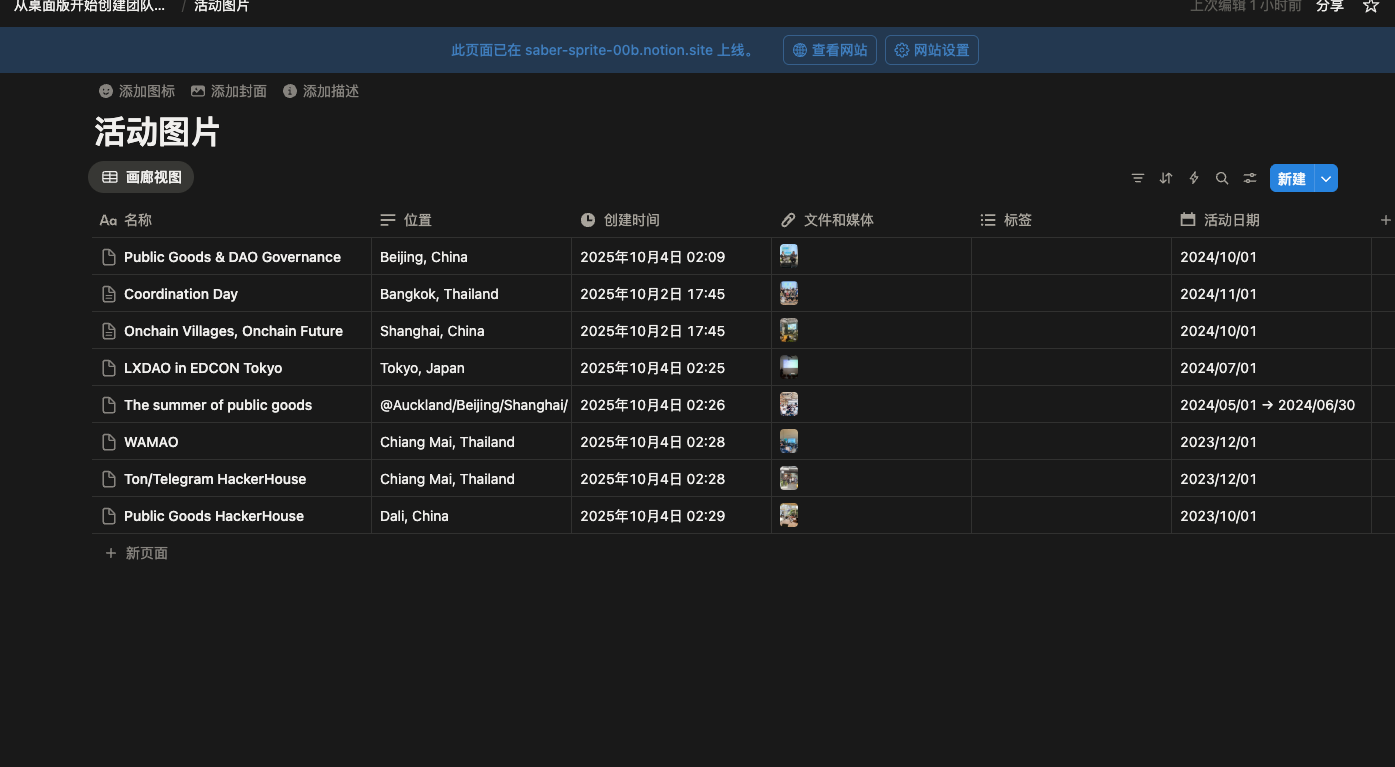1395x767 pixels.
Task: Open the page icon of the WAMAO row
Action: (109, 442)
